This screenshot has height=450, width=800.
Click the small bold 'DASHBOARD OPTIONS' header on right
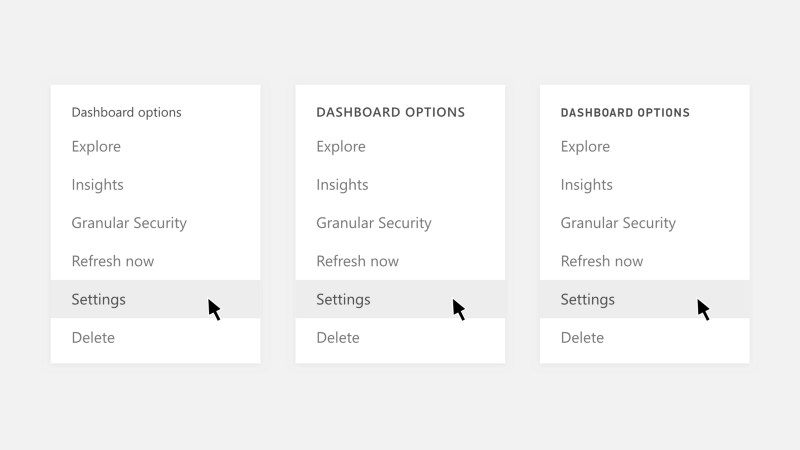pyautogui.click(x=625, y=113)
